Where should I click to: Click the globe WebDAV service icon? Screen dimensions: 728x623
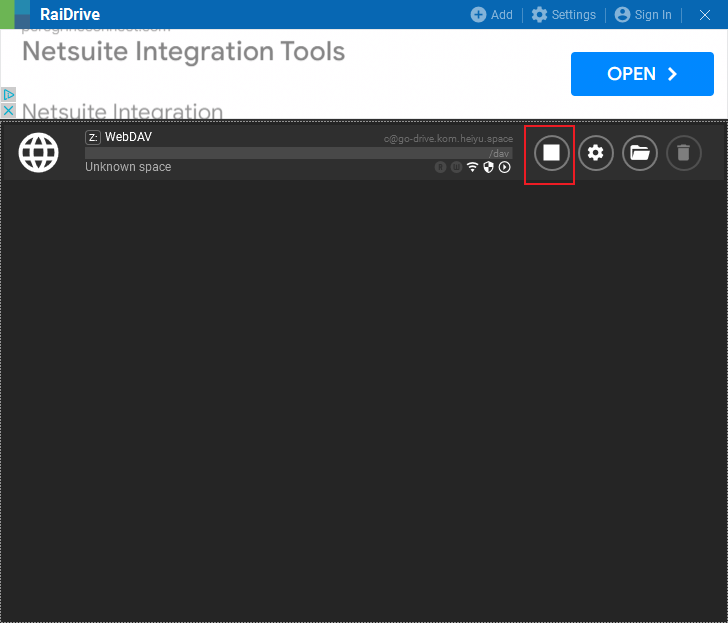coord(39,153)
